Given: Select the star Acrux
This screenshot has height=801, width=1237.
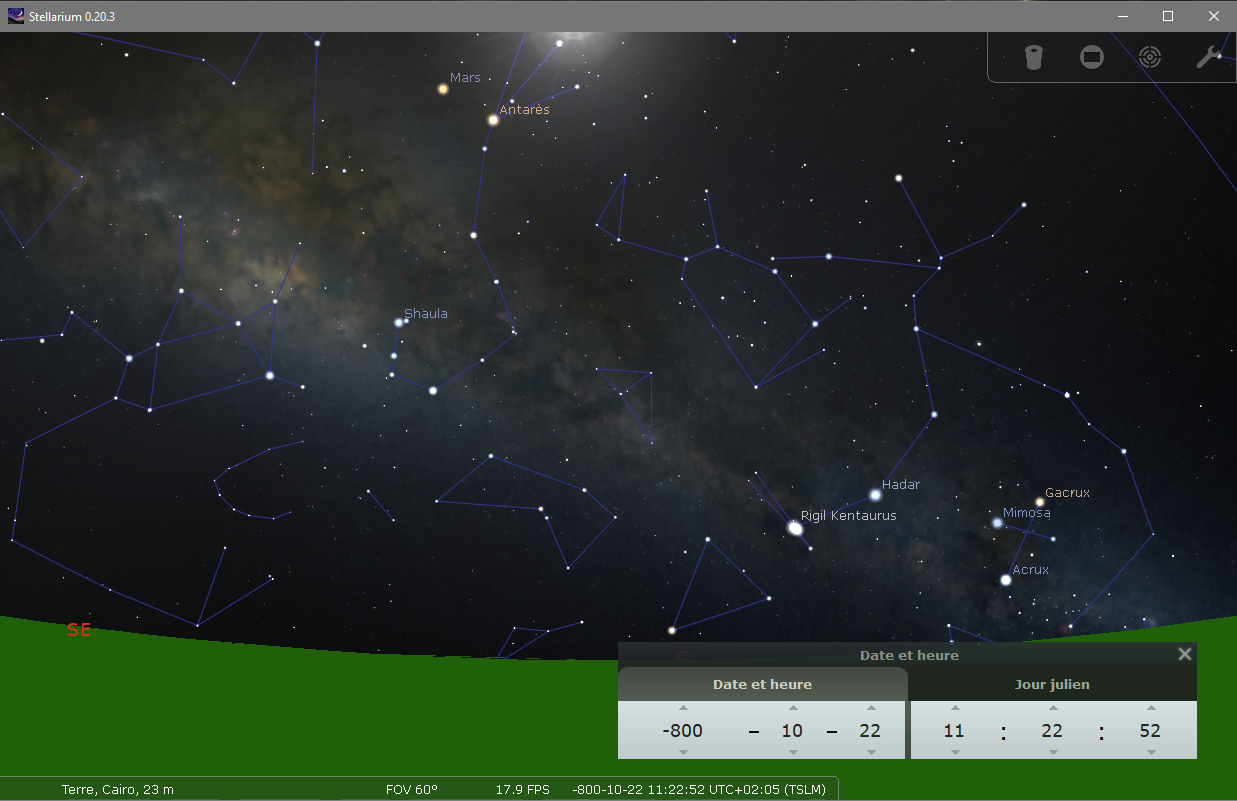Looking at the screenshot, I should (x=1006, y=579).
